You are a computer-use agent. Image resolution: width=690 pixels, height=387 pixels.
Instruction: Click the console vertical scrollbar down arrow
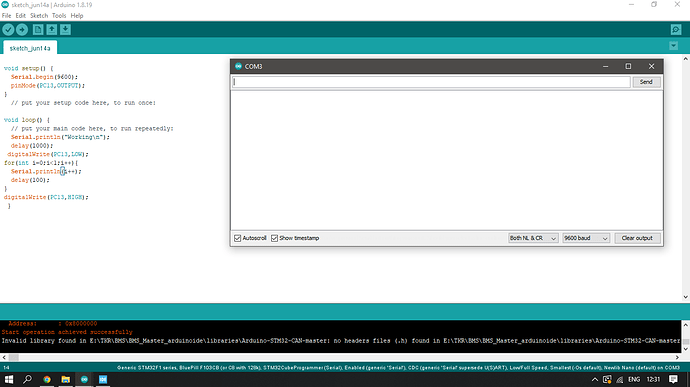tap(686, 349)
